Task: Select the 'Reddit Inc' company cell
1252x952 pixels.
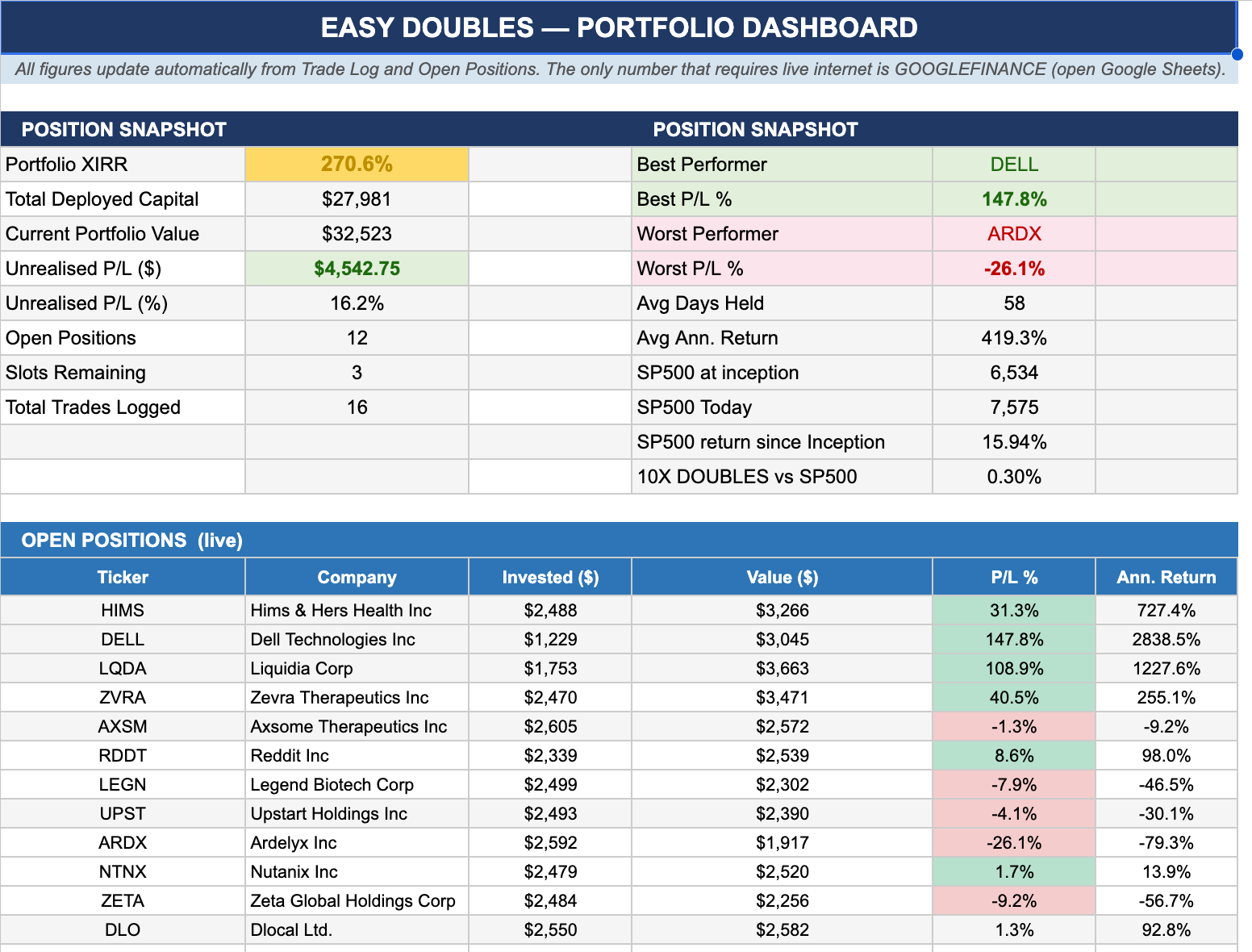Action: (357, 756)
